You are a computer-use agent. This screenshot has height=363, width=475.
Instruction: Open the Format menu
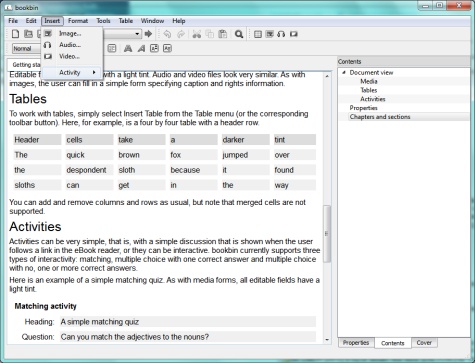coord(78,21)
